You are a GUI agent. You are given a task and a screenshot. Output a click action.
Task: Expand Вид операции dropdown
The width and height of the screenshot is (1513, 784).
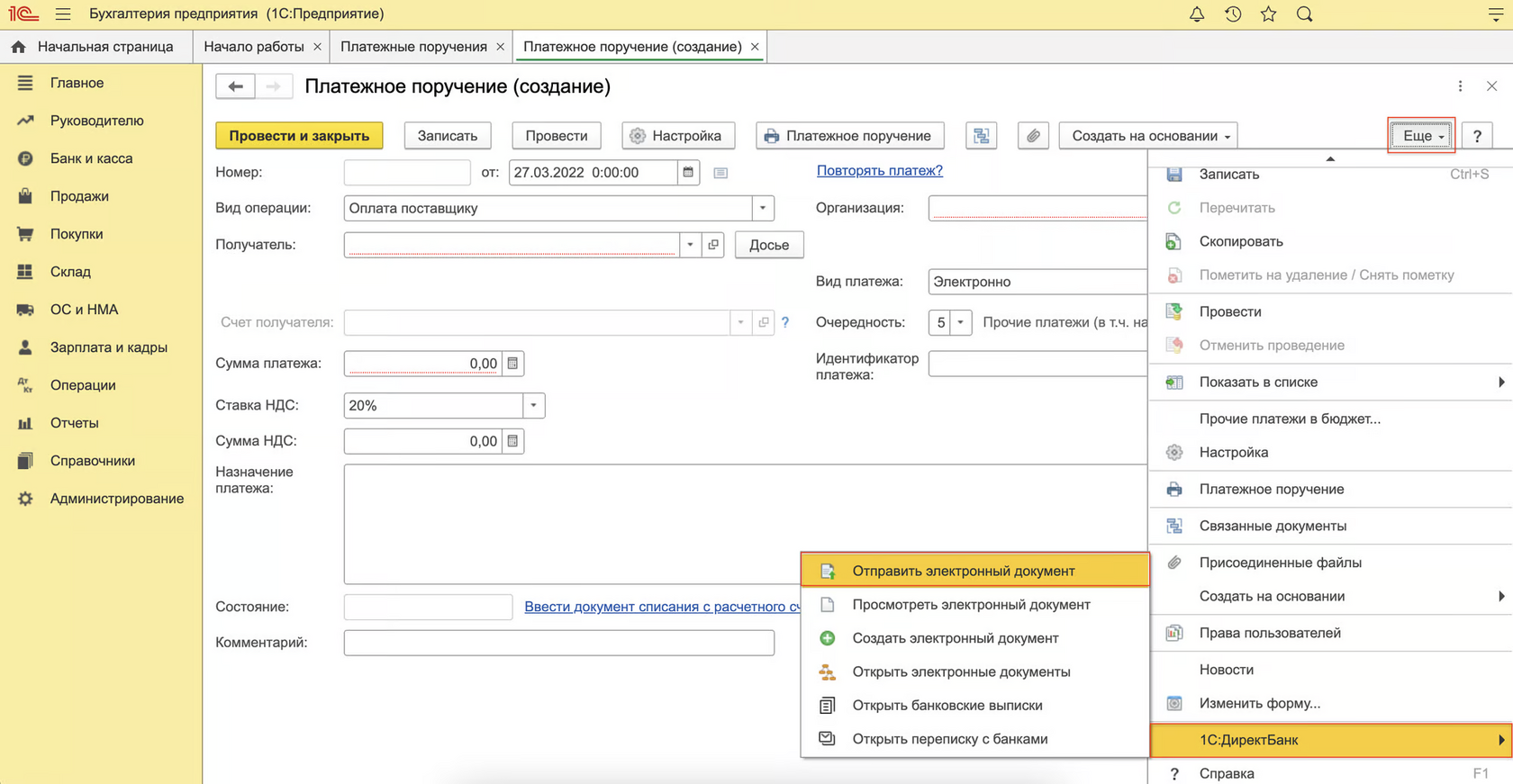(x=763, y=208)
